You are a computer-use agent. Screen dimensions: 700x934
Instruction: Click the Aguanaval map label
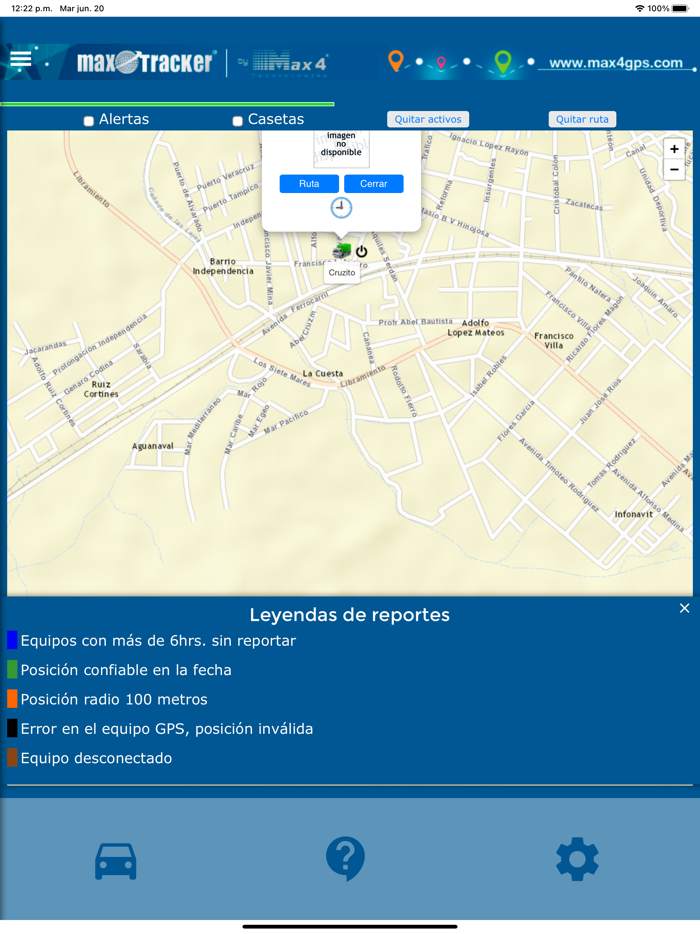pyautogui.click(x=153, y=446)
